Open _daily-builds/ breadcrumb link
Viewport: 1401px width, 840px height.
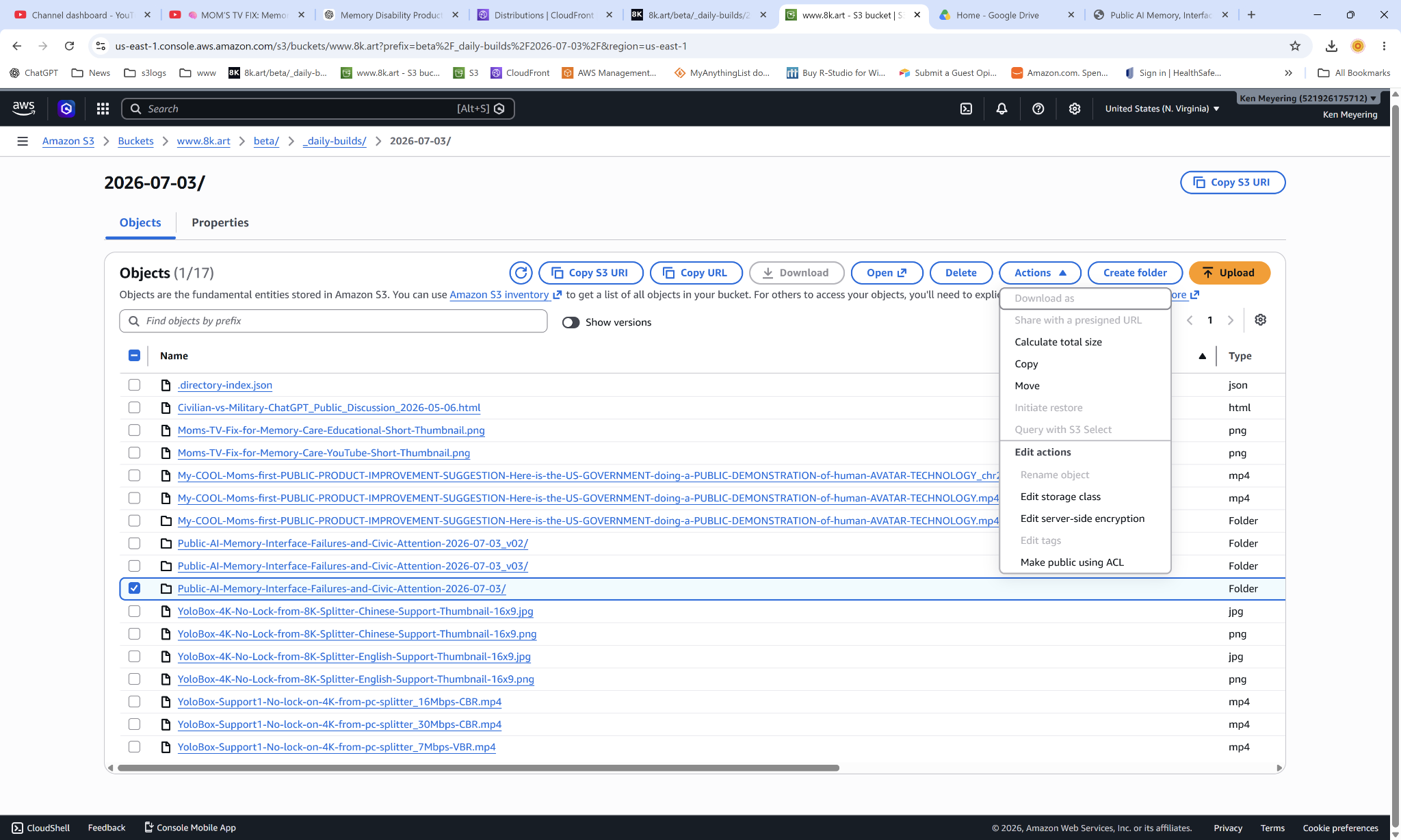(335, 141)
